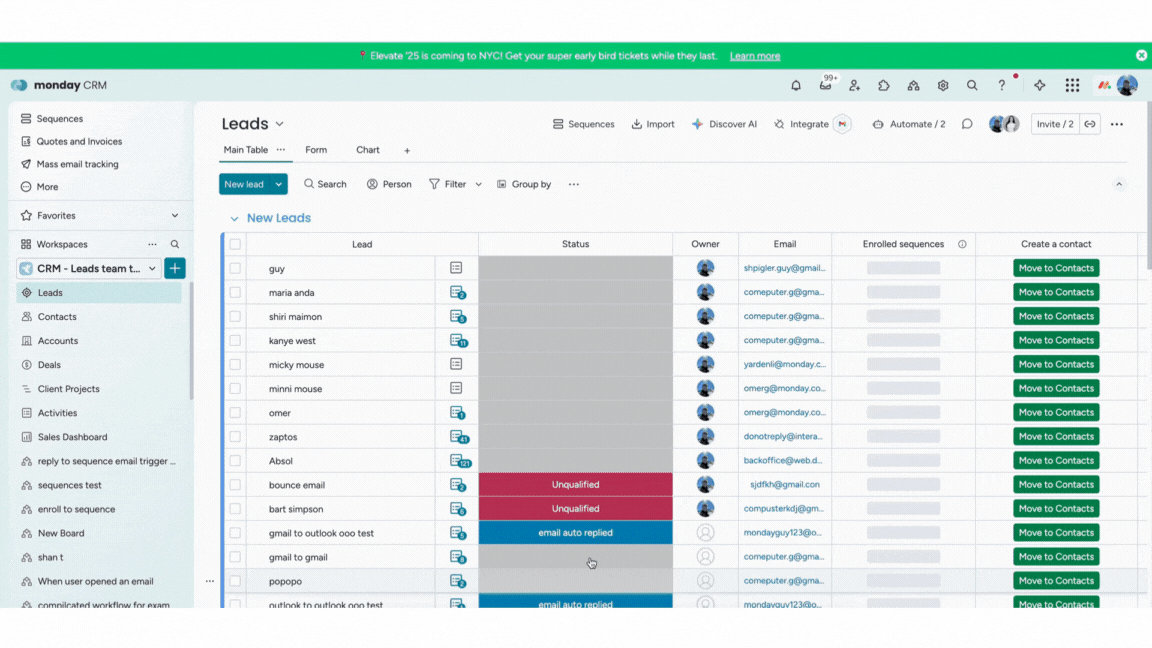Viewport: 1152px width, 648px height.
Task: Collapse the New Leads group
Action: pyautogui.click(x=234, y=219)
